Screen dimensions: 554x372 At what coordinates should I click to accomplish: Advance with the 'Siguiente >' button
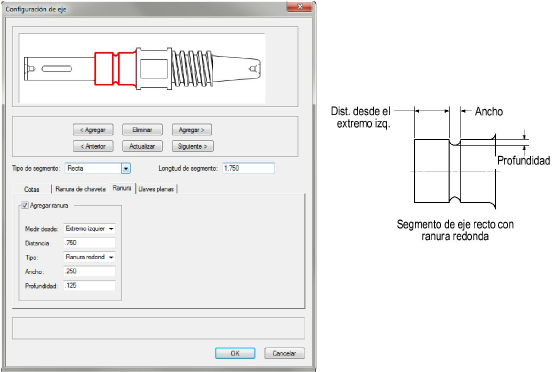(x=193, y=146)
